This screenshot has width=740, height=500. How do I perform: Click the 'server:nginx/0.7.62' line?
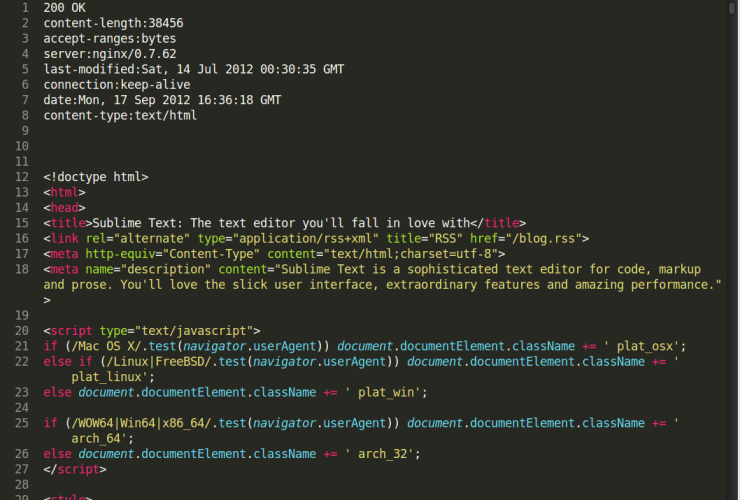click(x=110, y=54)
